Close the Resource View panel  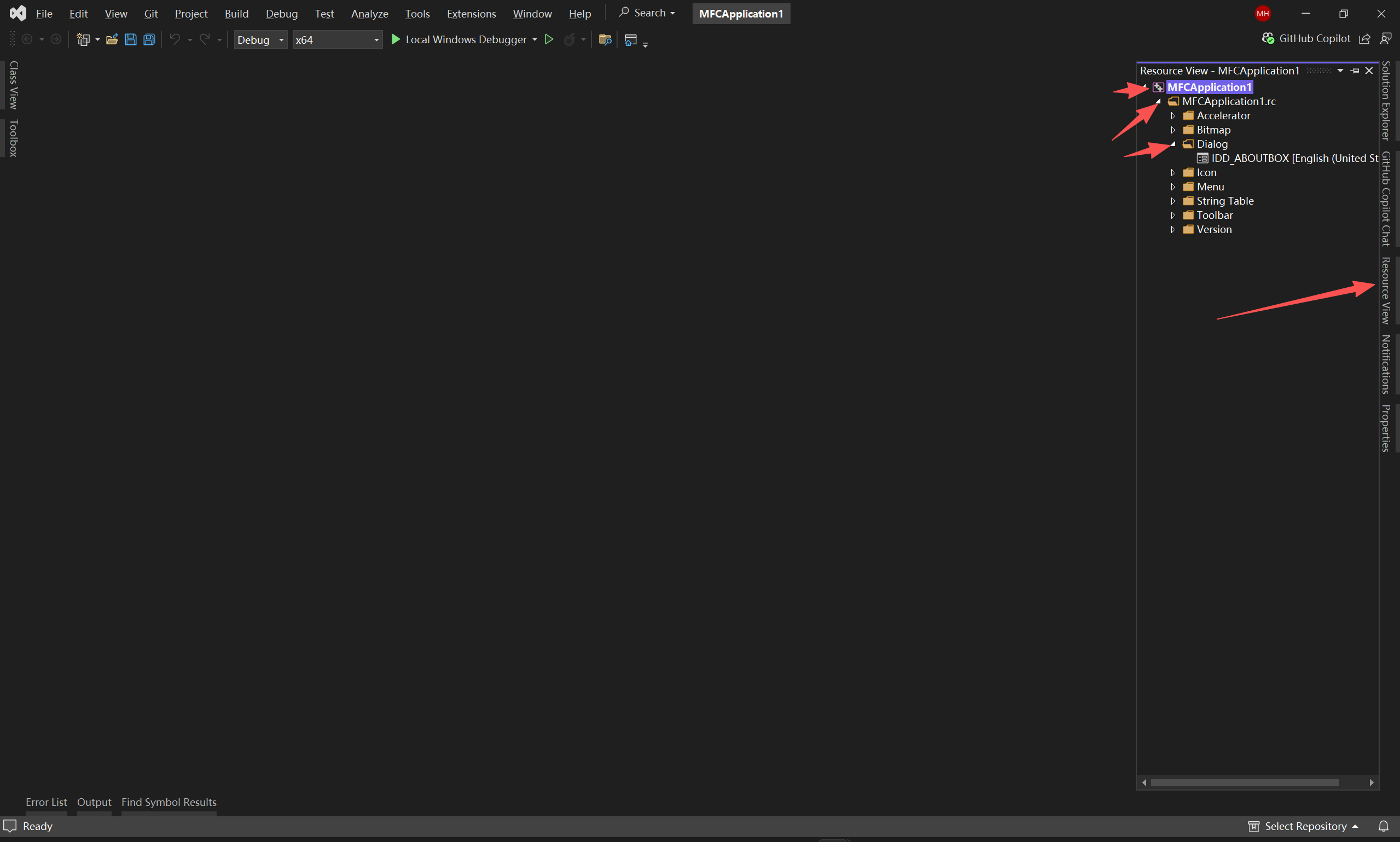(1369, 71)
